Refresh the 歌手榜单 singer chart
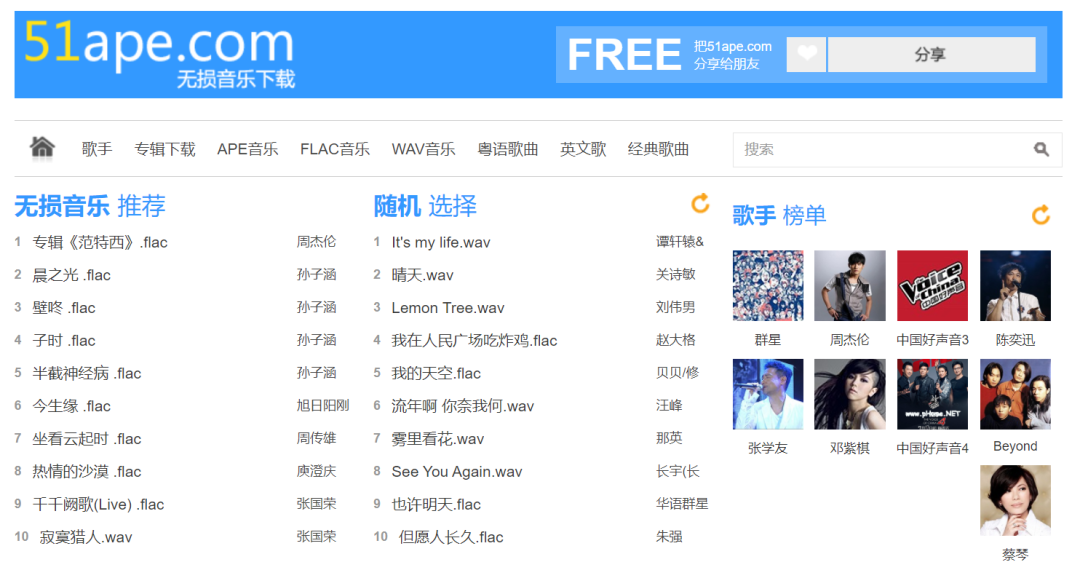1080x562 pixels. (1041, 215)
